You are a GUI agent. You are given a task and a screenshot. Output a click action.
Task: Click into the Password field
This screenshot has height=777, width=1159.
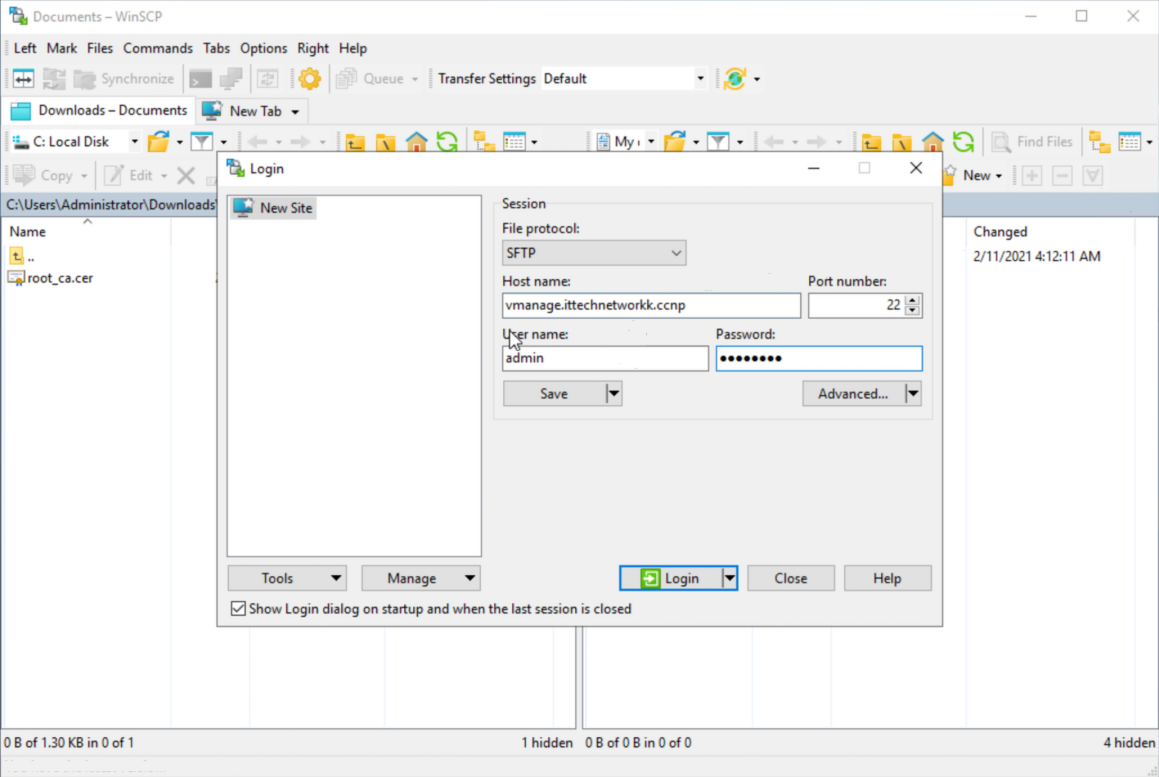[x=818, y=358]
